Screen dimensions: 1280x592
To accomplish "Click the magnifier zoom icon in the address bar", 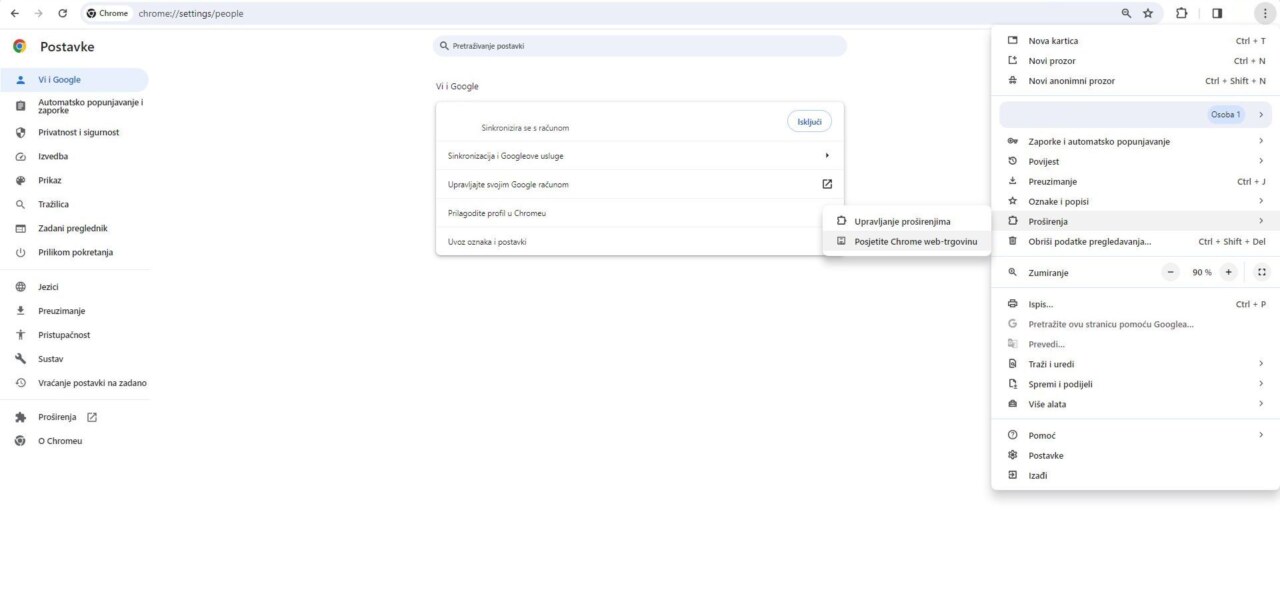I will pos(1125,13).
